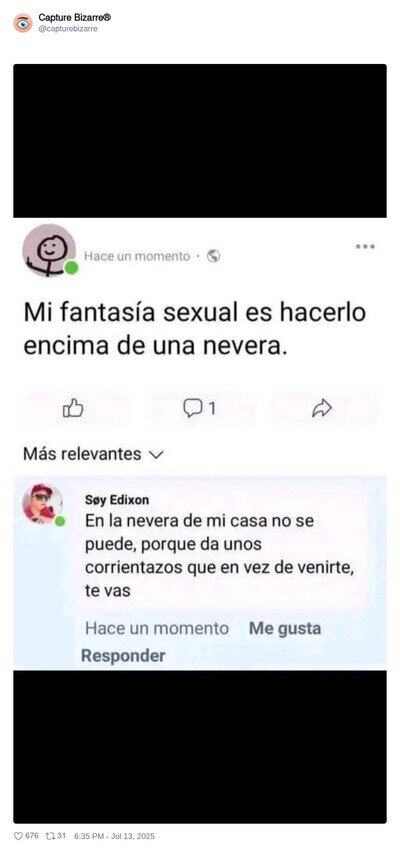Like the tweet with heart icon
This screenshot has width=400, height=850.
pos(18,836)
